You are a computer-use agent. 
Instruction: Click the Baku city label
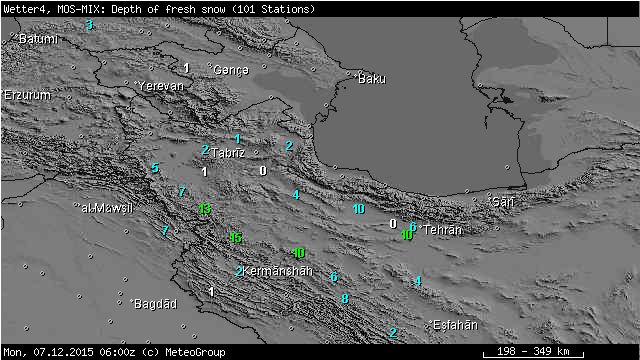(372, 79)
